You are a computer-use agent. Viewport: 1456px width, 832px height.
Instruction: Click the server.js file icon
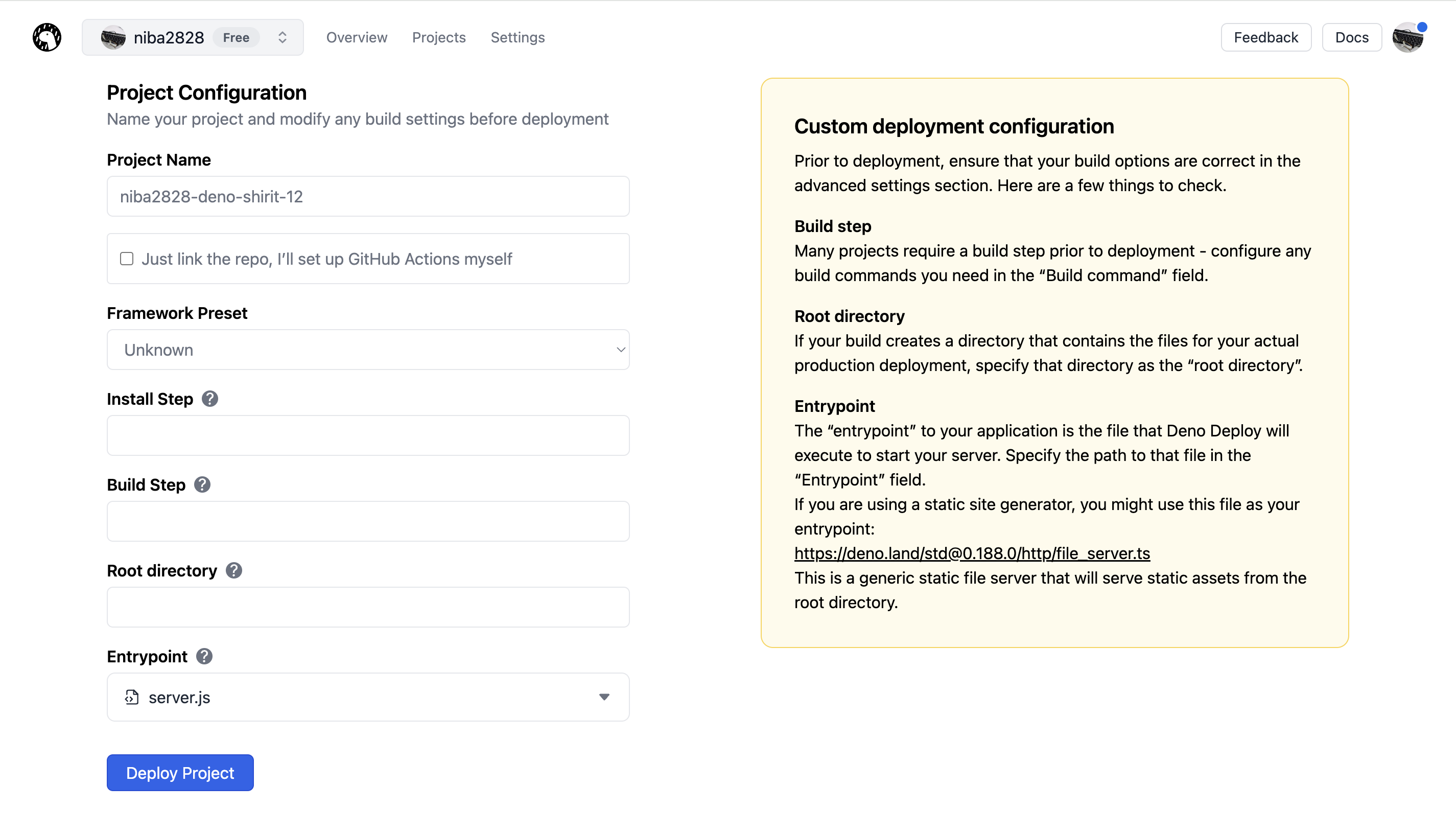point(132,697)
